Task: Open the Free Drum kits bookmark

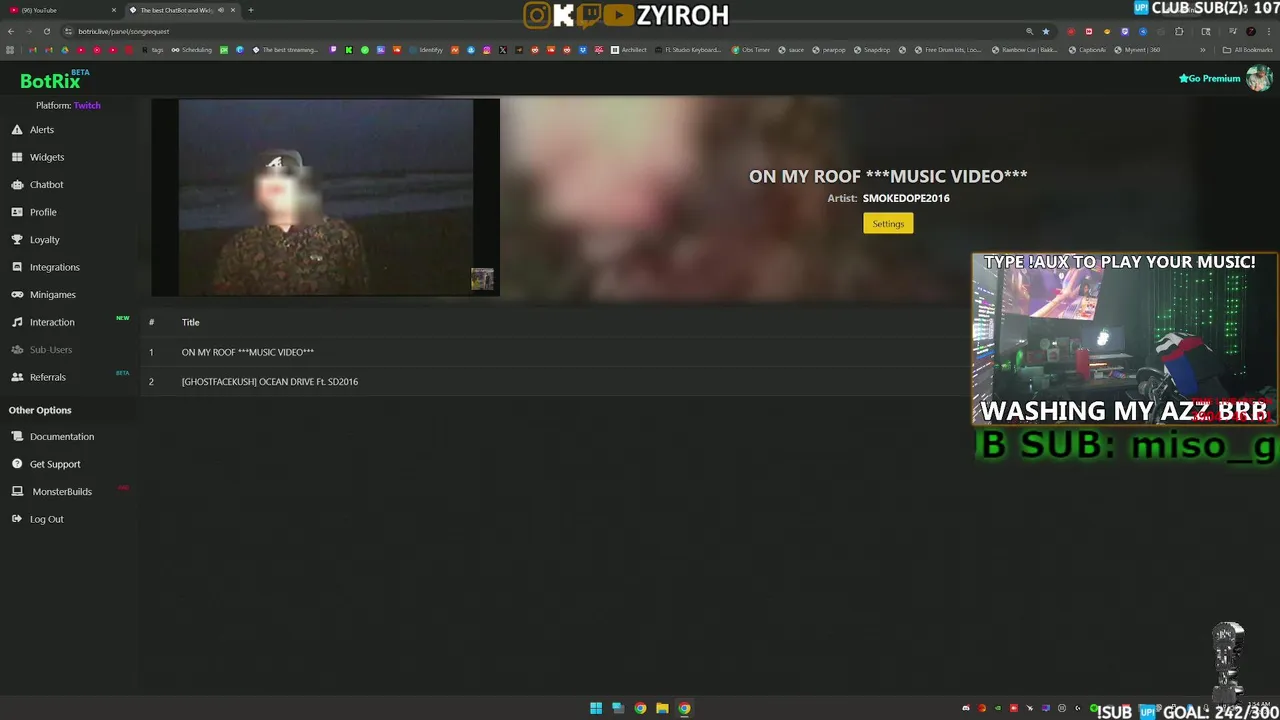Action: [x=947, y=50]
